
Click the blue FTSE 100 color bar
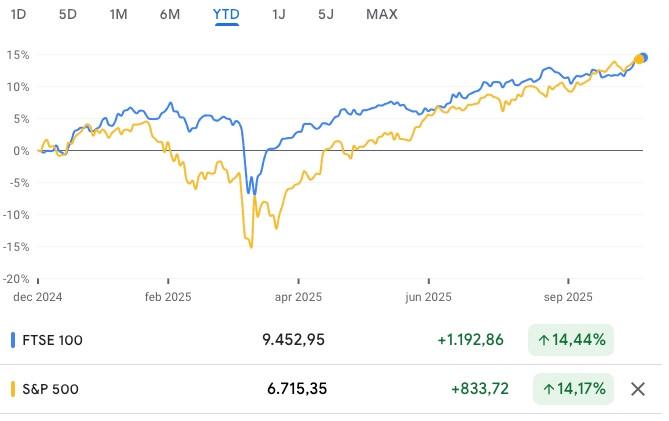[x=12, y=340]
